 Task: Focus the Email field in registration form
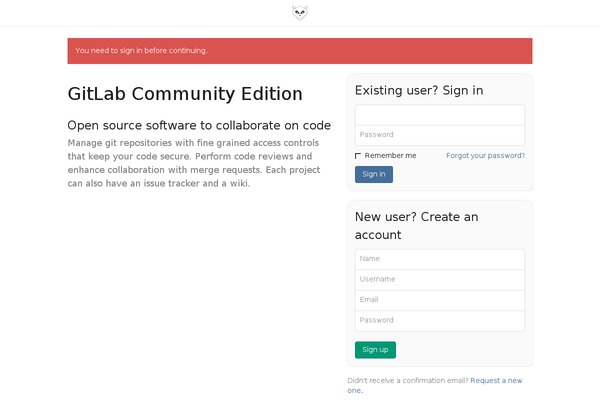(440, 300)
